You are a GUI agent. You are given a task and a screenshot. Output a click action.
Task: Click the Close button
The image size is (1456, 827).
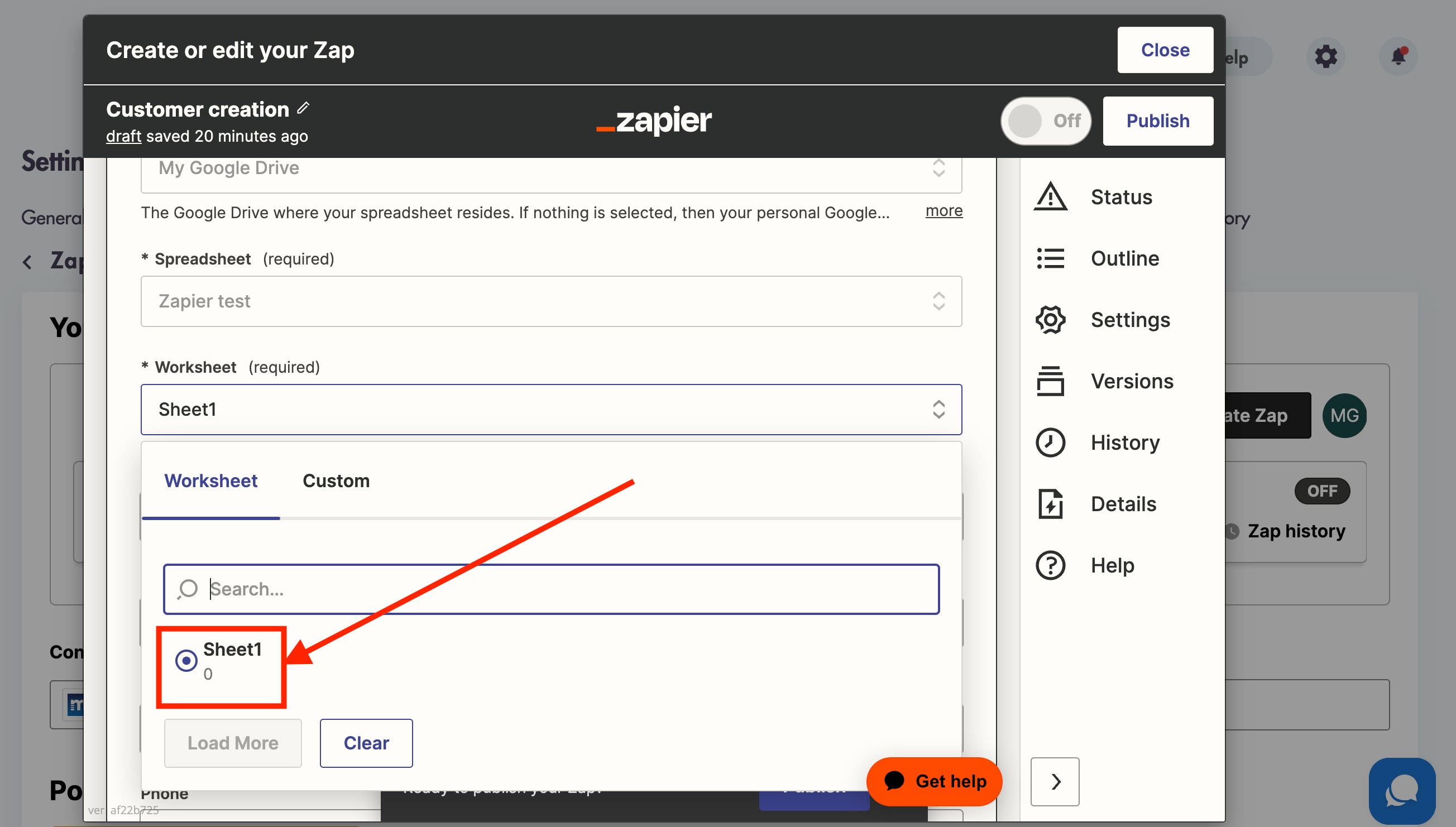point(1165,50)
